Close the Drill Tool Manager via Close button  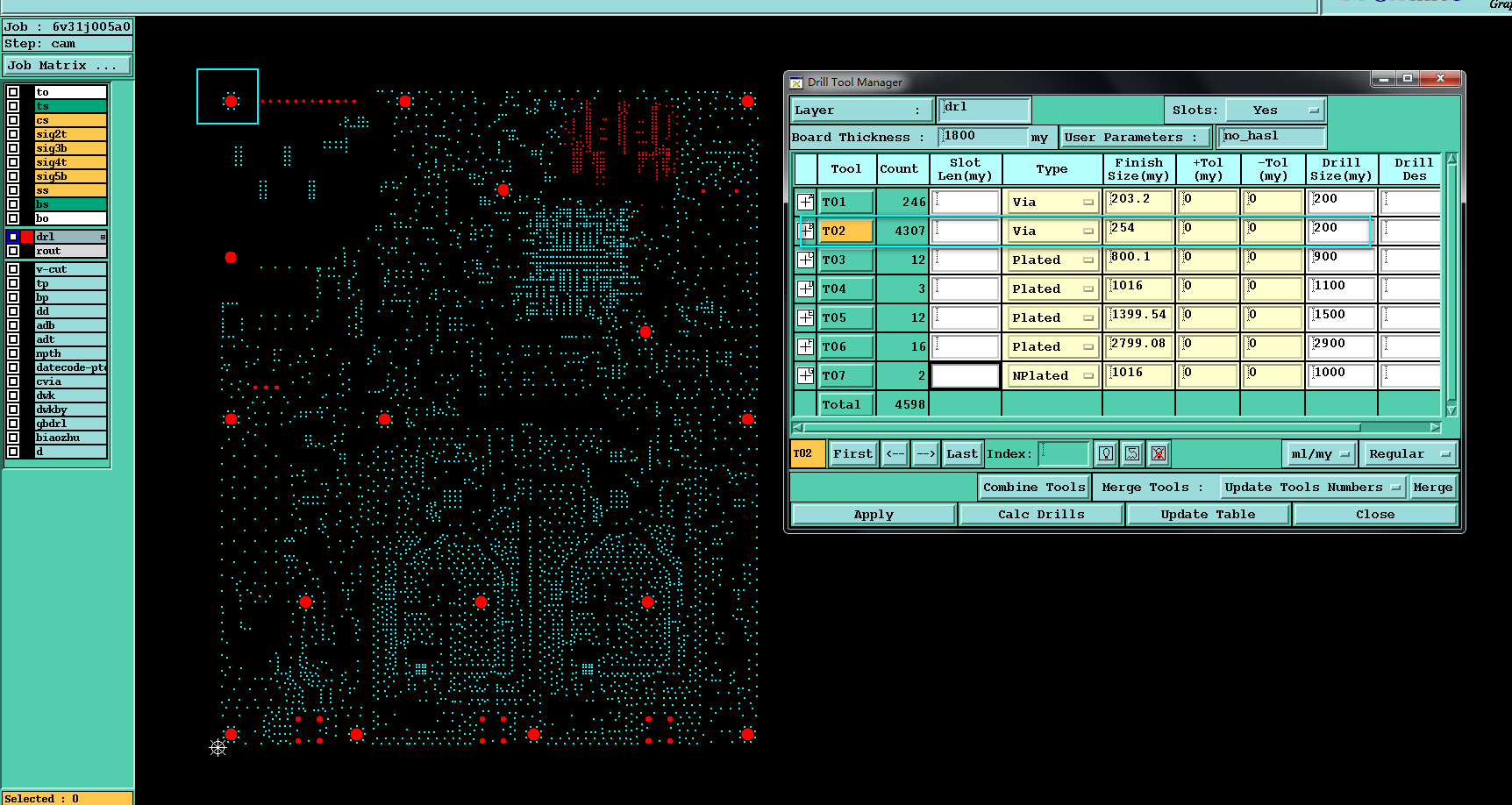(1374, 515)
